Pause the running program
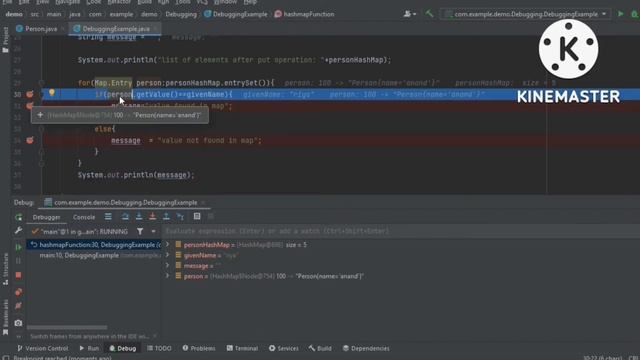The height and width of the screenshot is (360, 640). click(18, 260)
